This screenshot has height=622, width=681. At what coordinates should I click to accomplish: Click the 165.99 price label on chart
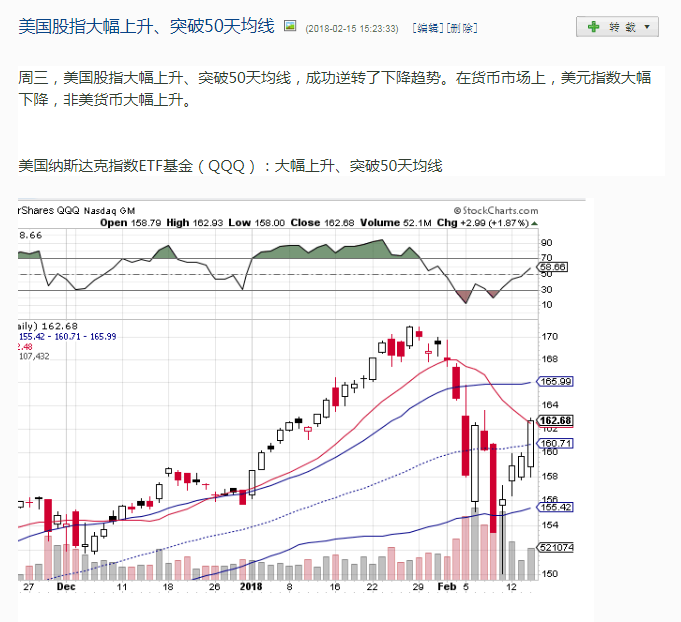coord(555,381)
